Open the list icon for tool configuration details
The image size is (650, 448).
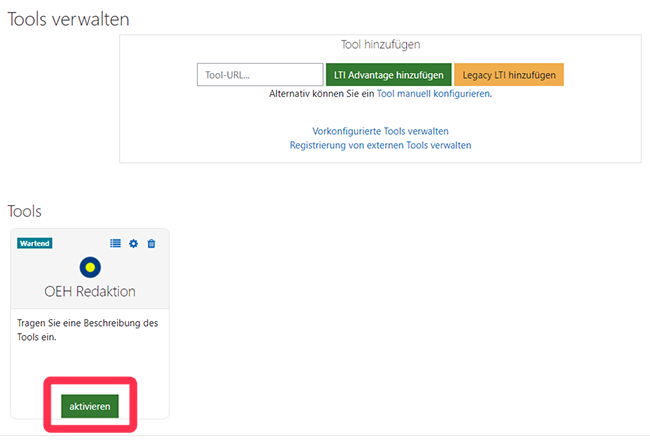click(x=115, y=243)
